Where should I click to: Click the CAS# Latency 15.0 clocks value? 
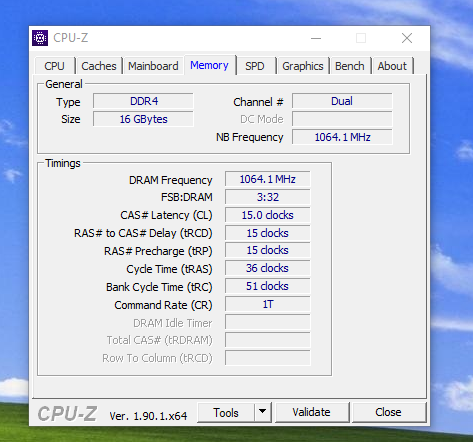point(268,215)
